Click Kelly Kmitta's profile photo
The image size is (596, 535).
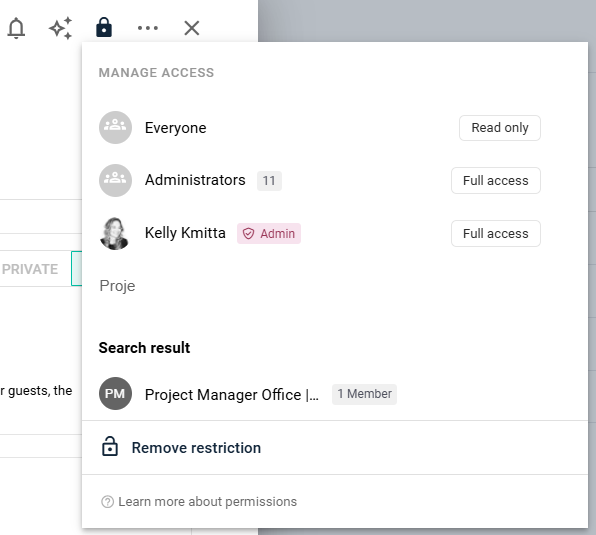tap(116, 233)
